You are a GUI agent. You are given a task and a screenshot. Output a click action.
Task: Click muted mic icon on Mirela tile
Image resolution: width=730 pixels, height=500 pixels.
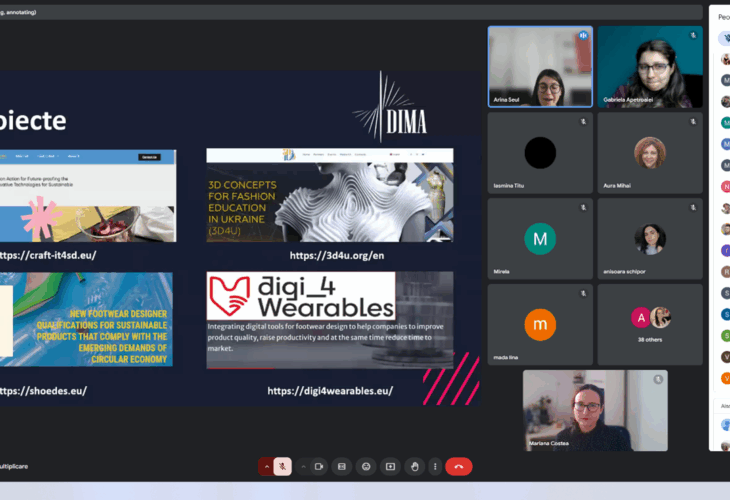click(x=583, y=208)
